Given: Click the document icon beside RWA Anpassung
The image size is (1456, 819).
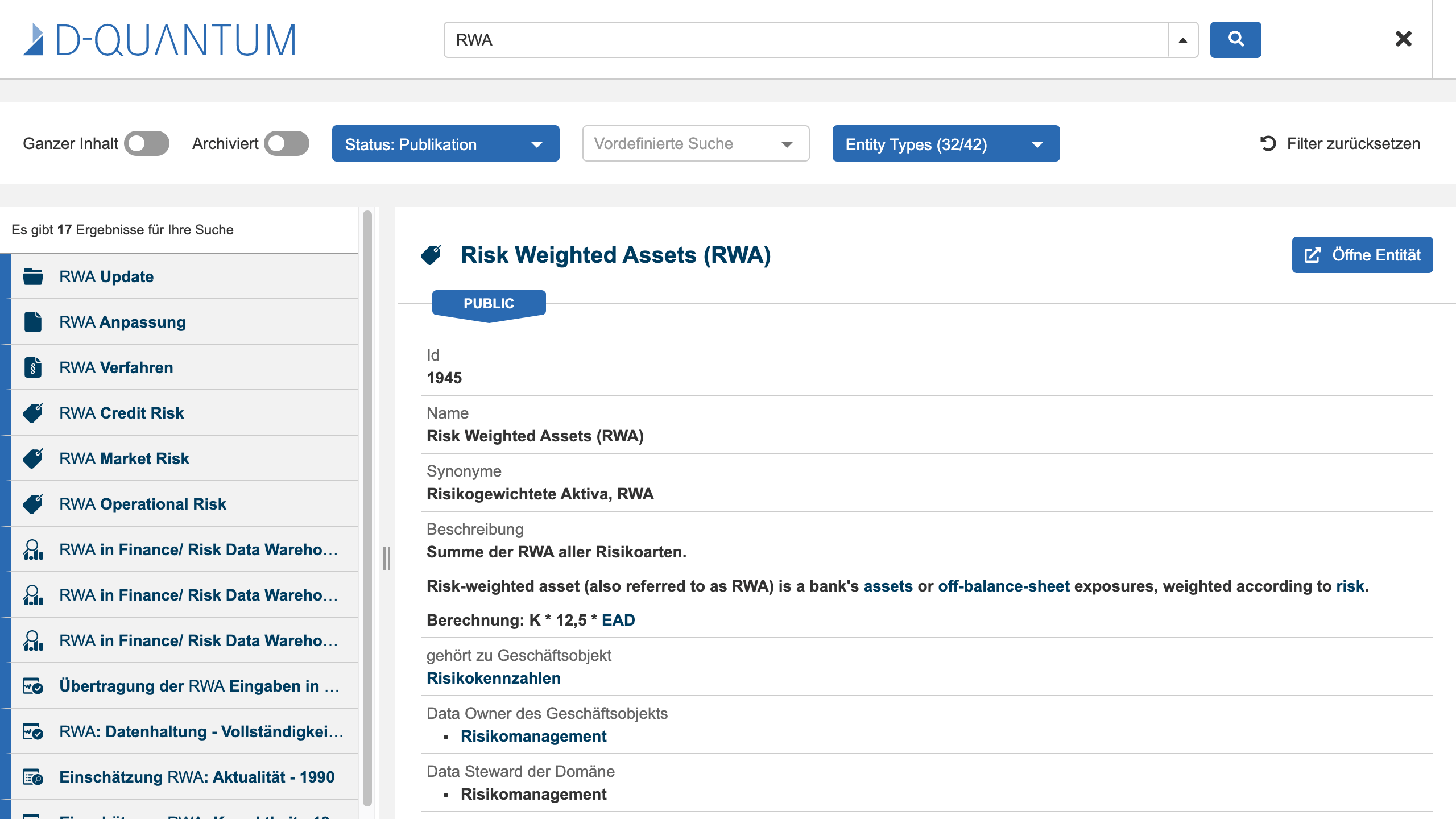Looking at the screenshot, I should point(33,322).
